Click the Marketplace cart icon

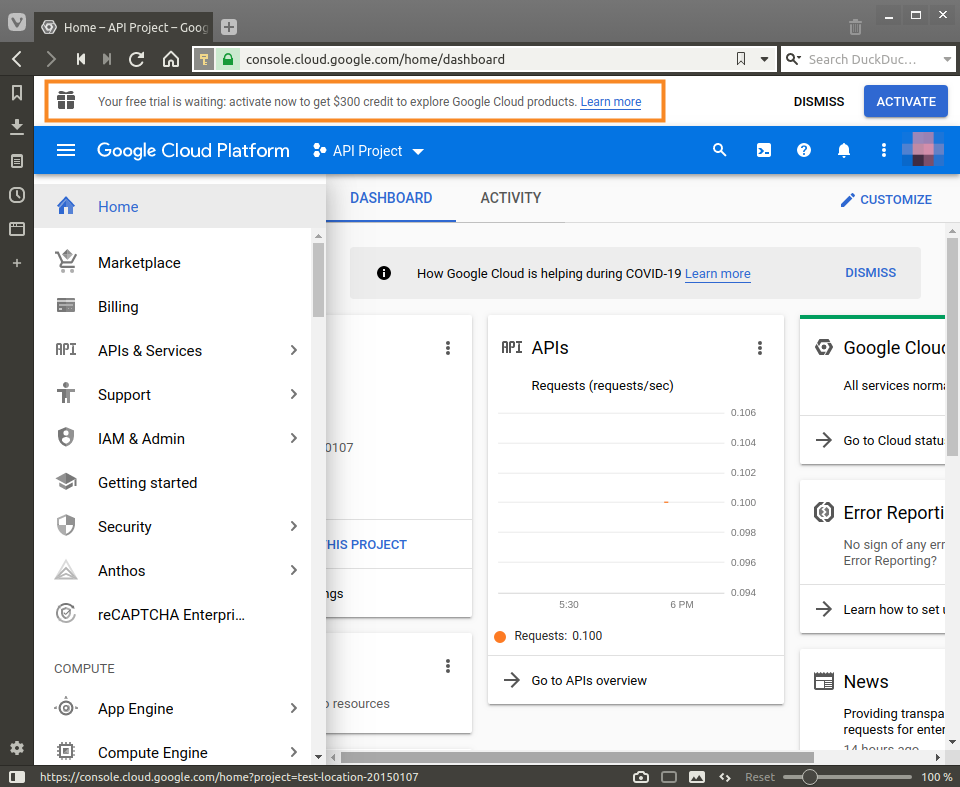point(66,262)
